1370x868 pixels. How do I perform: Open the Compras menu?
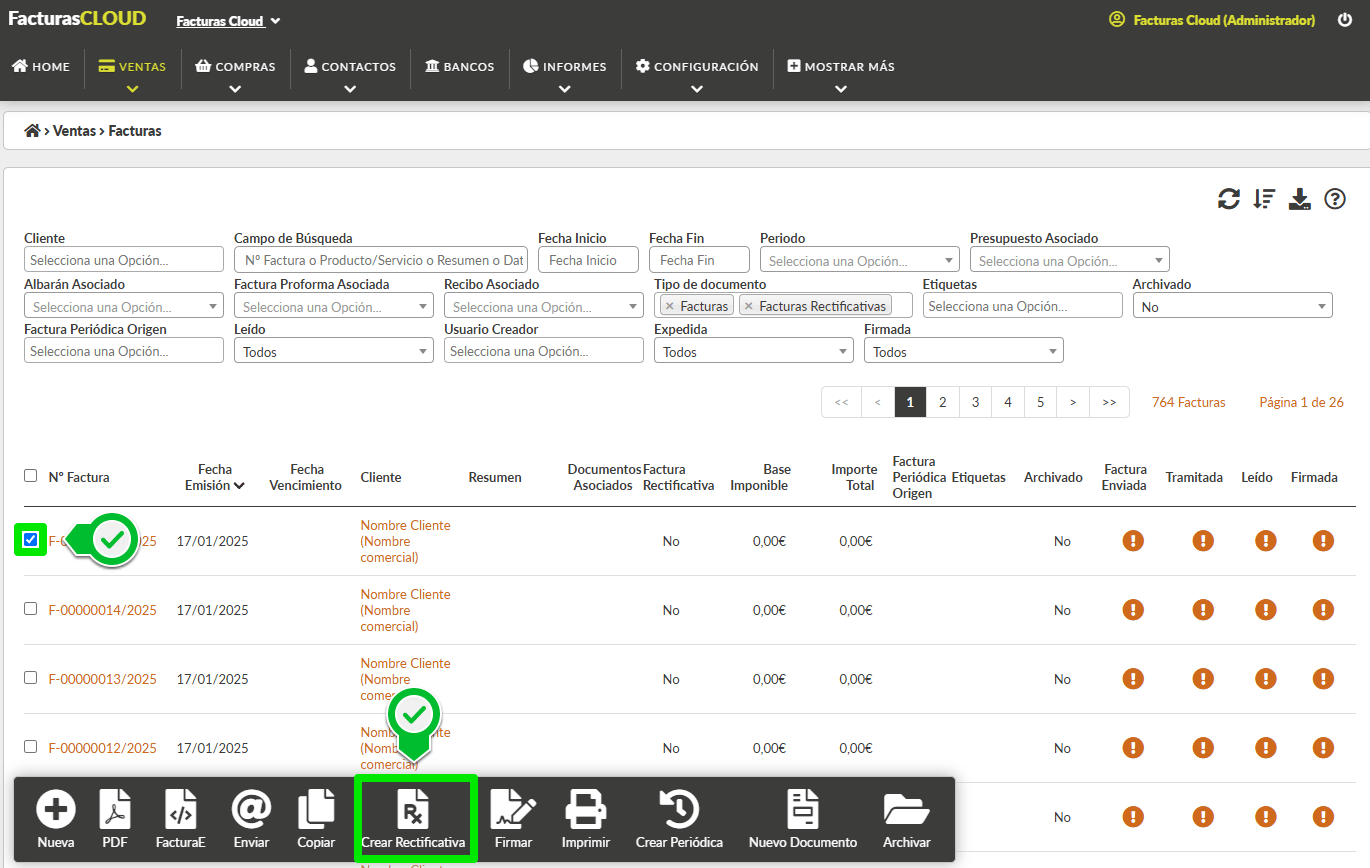click(235, 67)
